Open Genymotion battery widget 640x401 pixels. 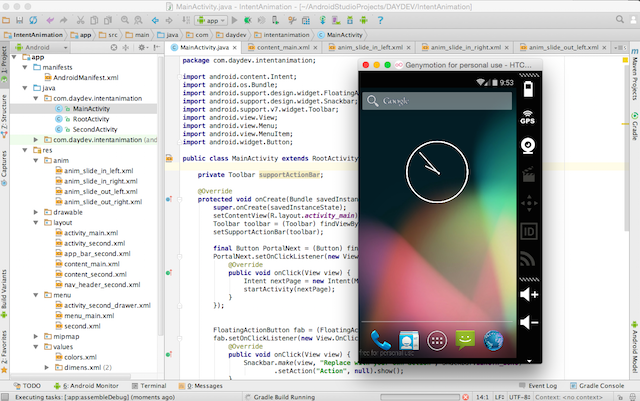tap(528, 89)
